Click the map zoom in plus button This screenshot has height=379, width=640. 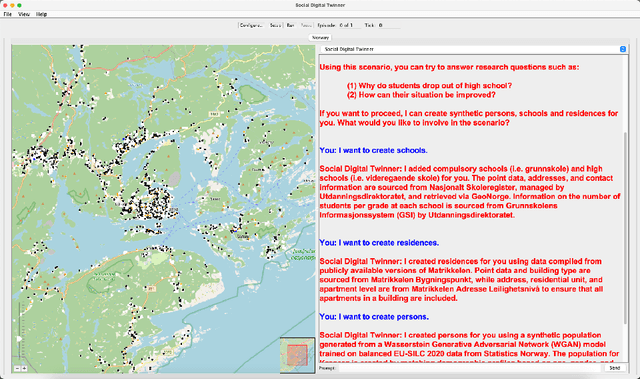24,368
